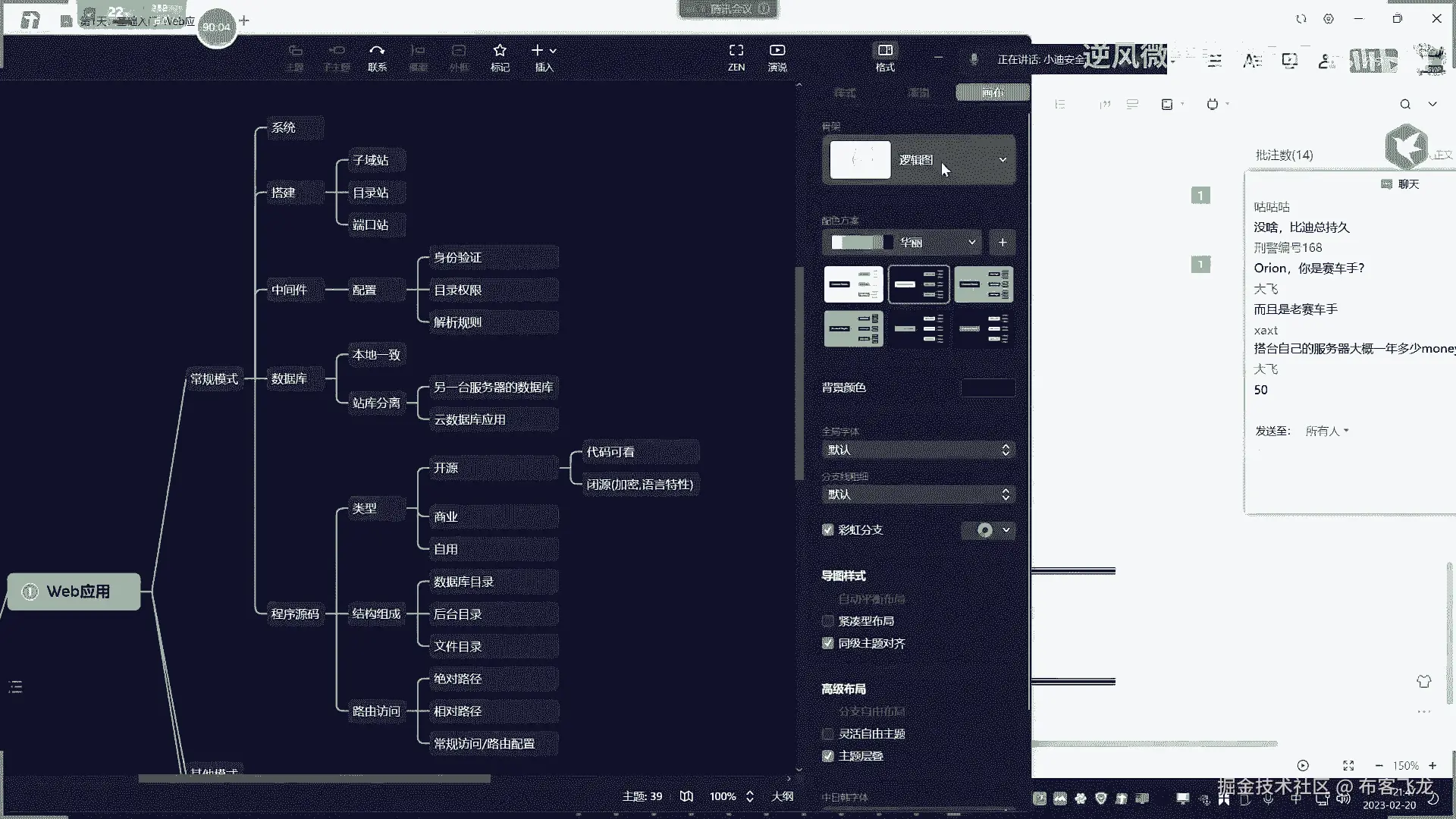Screen dimensions: 1456x819
Task: Uncheck the 彩虹分支 checkbox
Action: [x=828, y=530]
